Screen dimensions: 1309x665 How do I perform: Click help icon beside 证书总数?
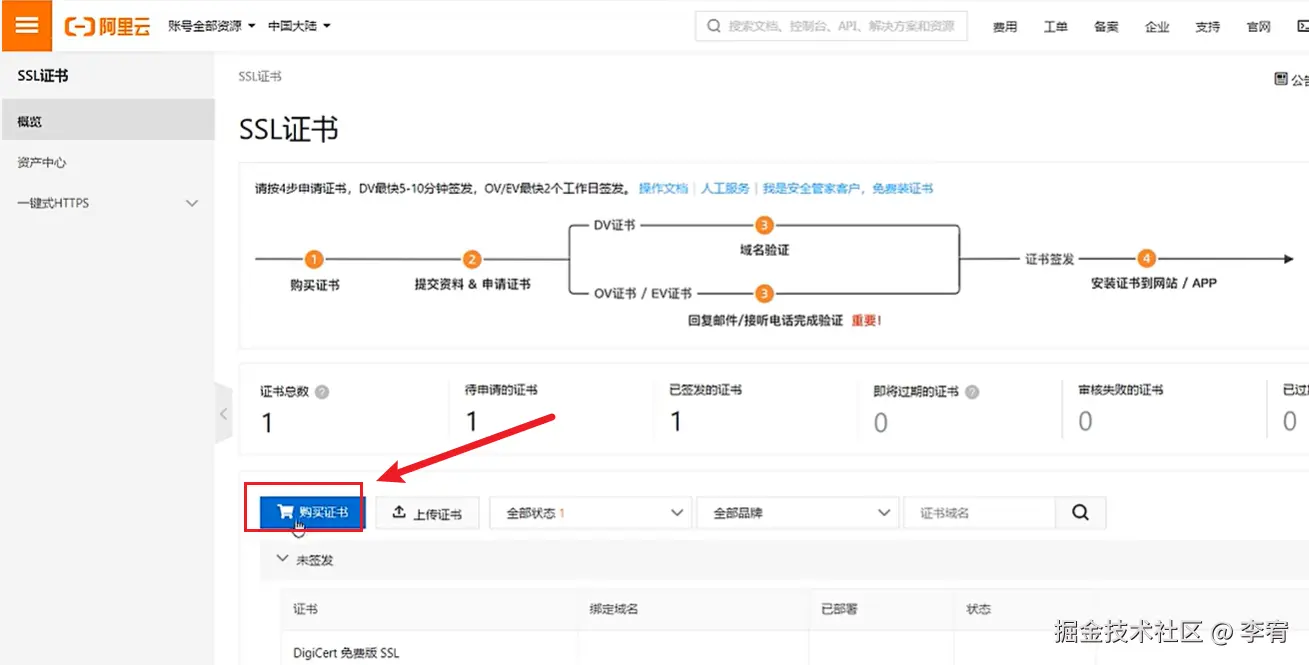pos(322,392)
